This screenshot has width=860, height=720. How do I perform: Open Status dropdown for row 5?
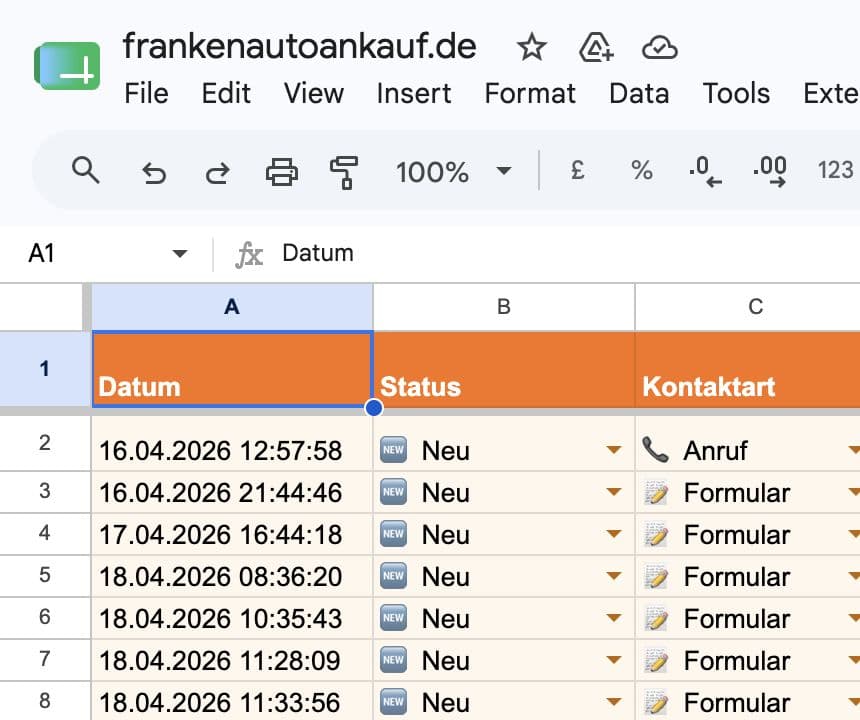pyautogui.click(x=614, y=576)
